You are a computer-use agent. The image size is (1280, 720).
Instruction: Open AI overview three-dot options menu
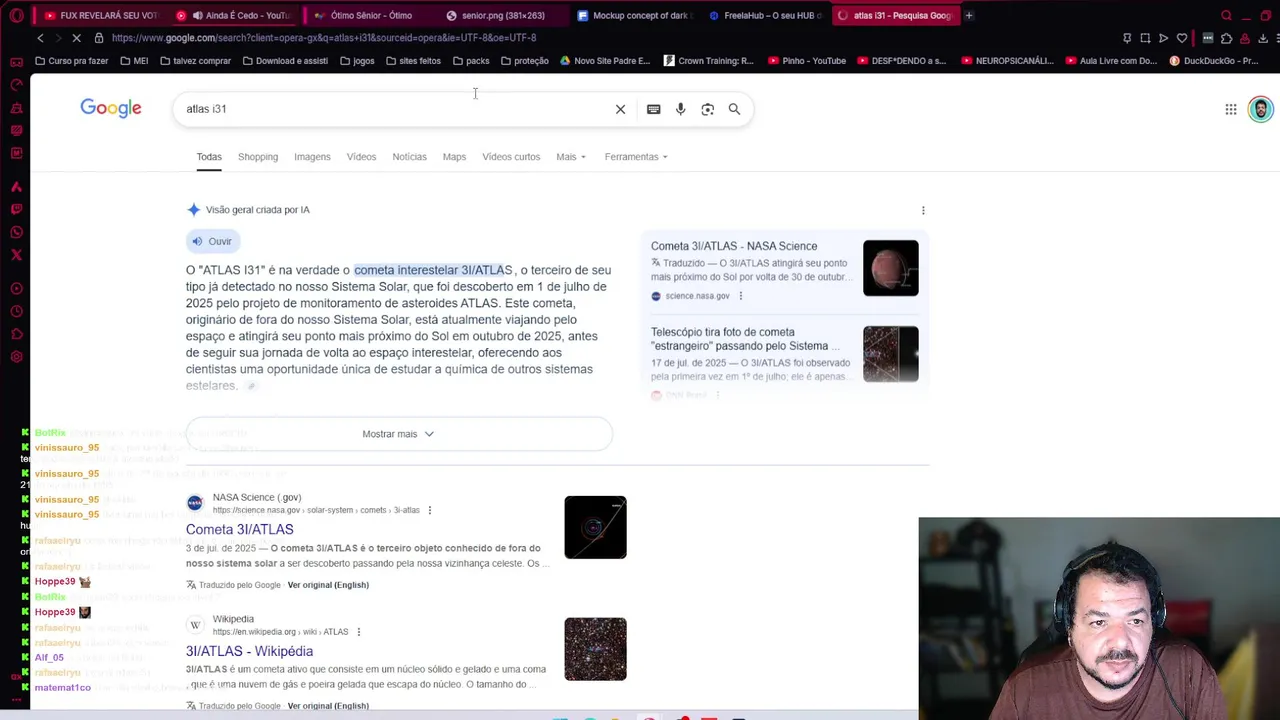(x=923, y=210)
